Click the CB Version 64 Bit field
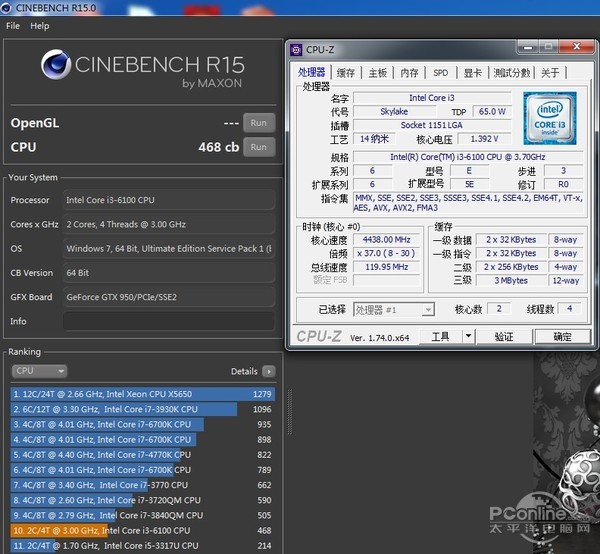Image resolution: width=600 pixels, height=554 pixels. (169, 273)
